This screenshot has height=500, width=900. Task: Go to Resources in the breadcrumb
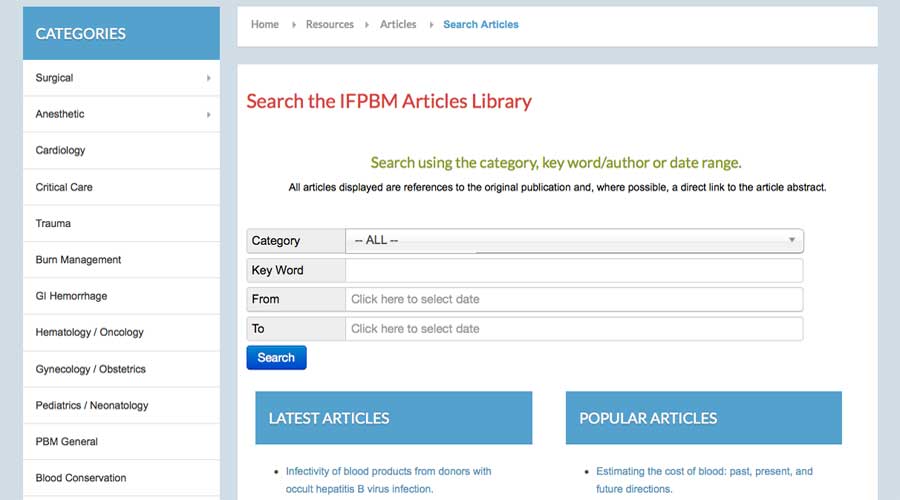[x=329, y=25]
